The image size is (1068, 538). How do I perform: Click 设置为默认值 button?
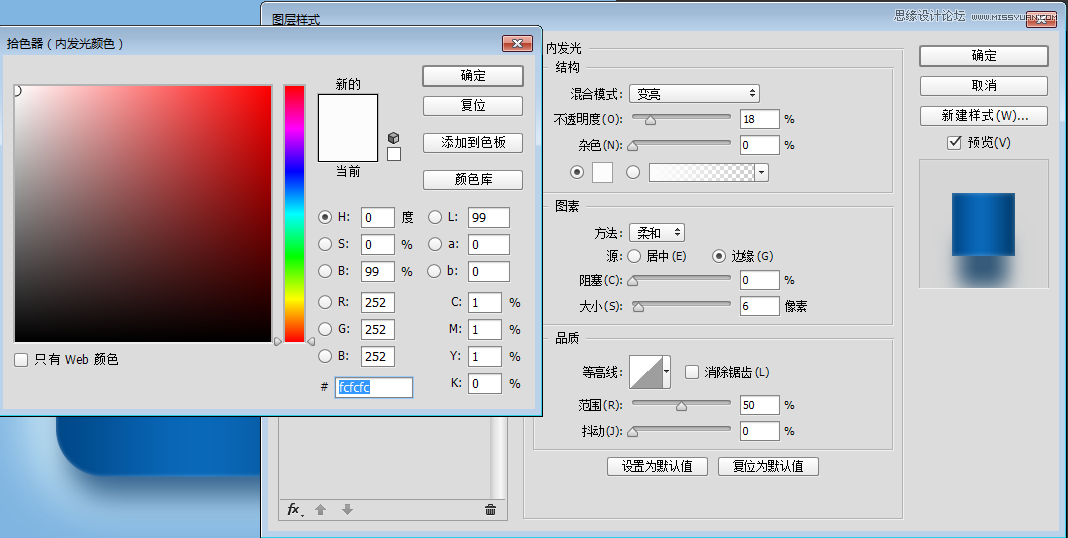tap(657, 466)
